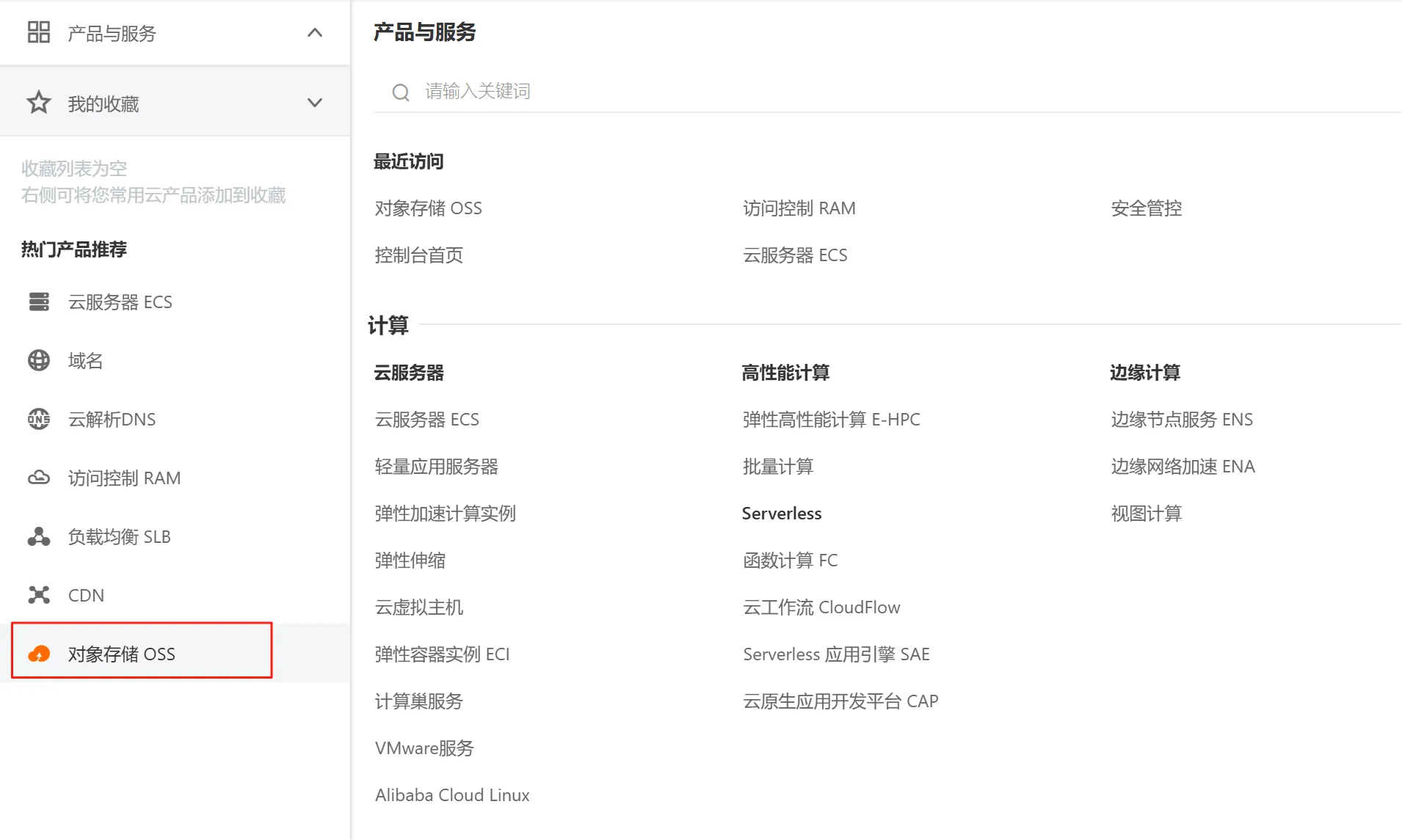This screenshot has height=840, width=1402.
Task: Click the 负载均衡 SLB icon
Action: [x=38, y=536]
